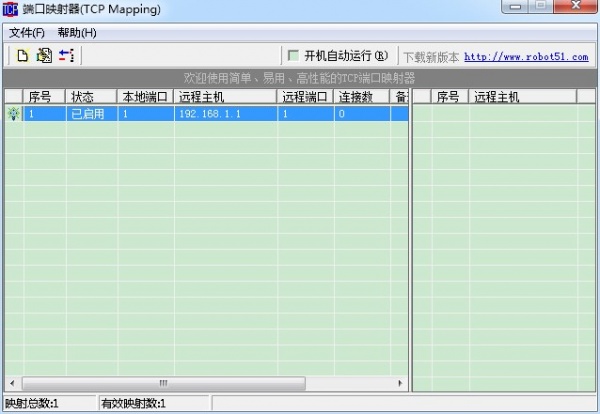The height and width of the screenshot is (414, 600).
Task: Click the 远程端口 column header
Action: 305,97
